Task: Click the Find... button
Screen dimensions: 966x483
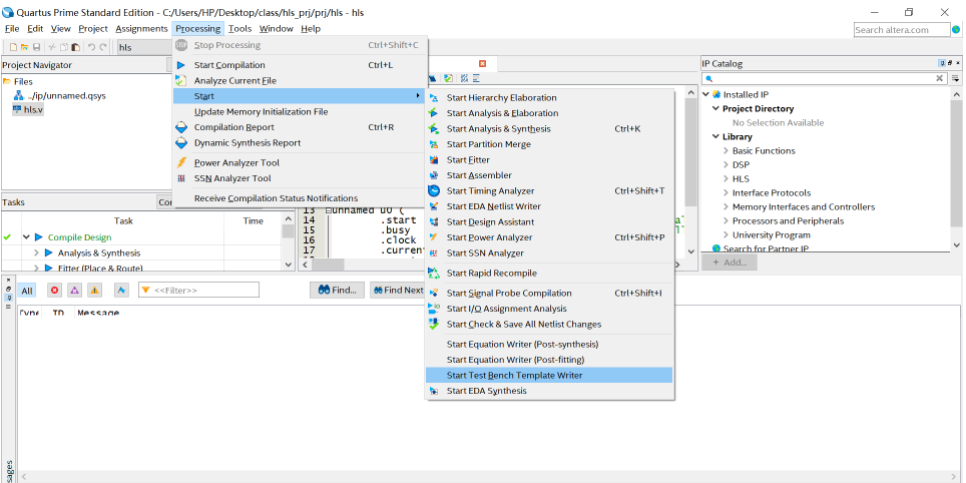Action: click(337, 290)
